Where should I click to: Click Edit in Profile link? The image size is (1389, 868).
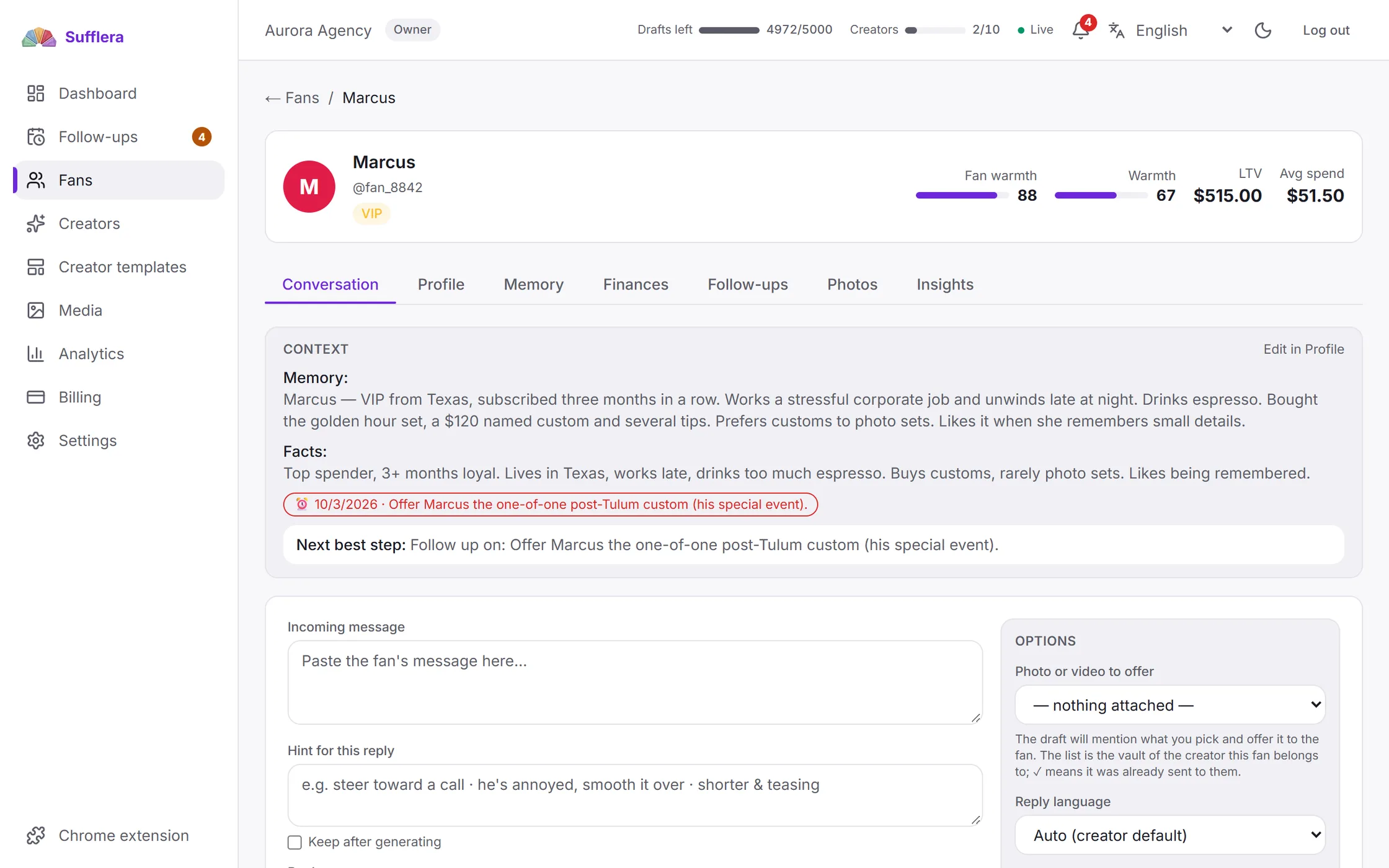(1303, 349)
